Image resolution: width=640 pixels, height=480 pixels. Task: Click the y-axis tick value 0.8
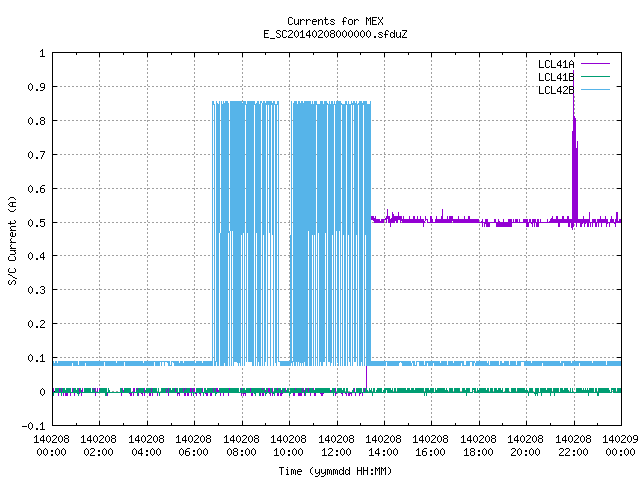pos(36,121)
